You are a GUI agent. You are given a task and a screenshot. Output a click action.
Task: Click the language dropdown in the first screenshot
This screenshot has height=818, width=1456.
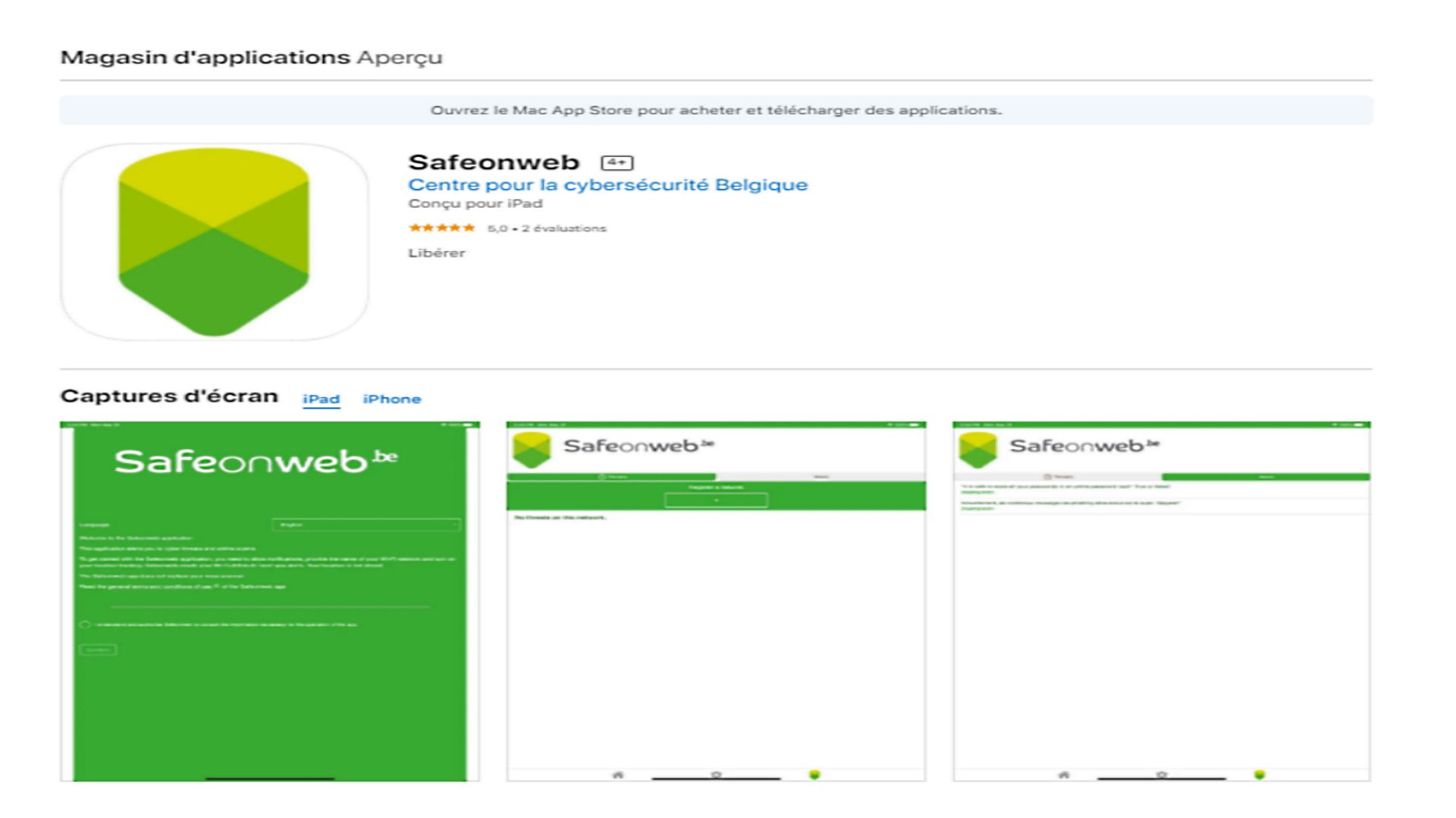[x=366, y=525]
